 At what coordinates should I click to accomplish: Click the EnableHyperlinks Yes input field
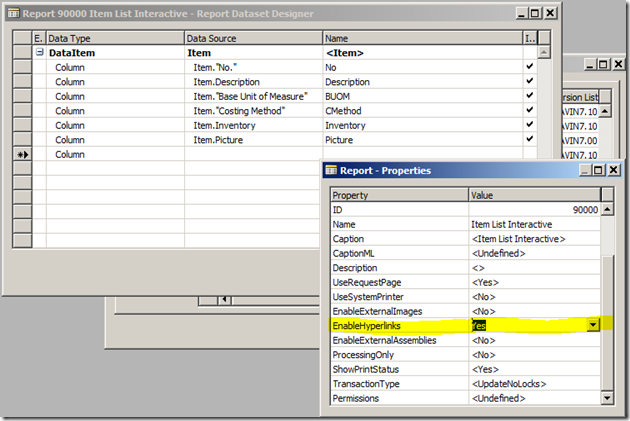[528, 325]
